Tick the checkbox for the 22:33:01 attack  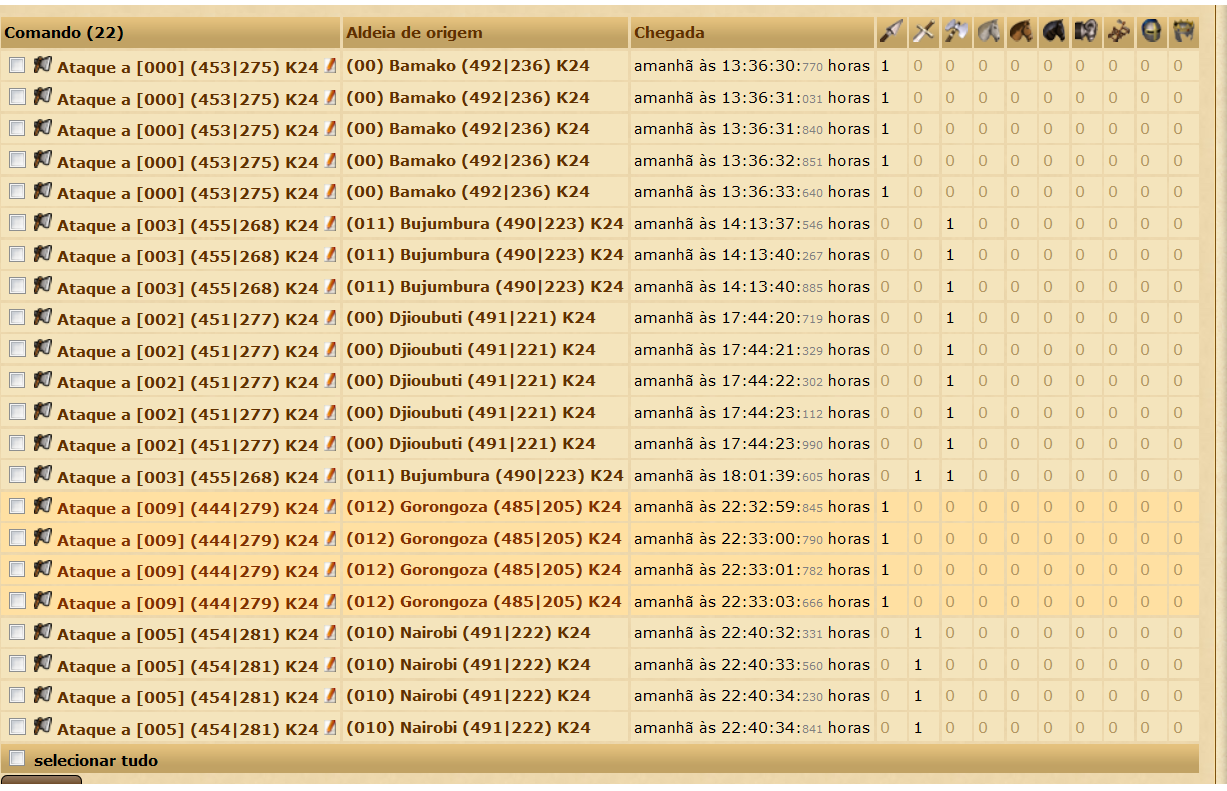[x=17, y=569]
